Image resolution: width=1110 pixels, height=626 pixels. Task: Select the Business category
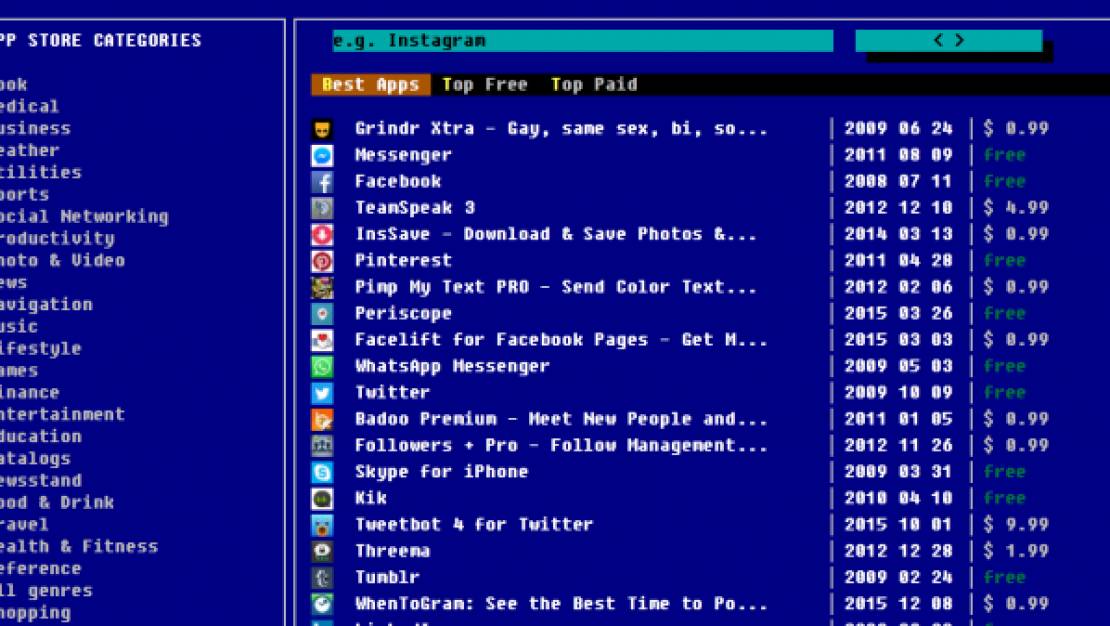[x=35, y=129]
